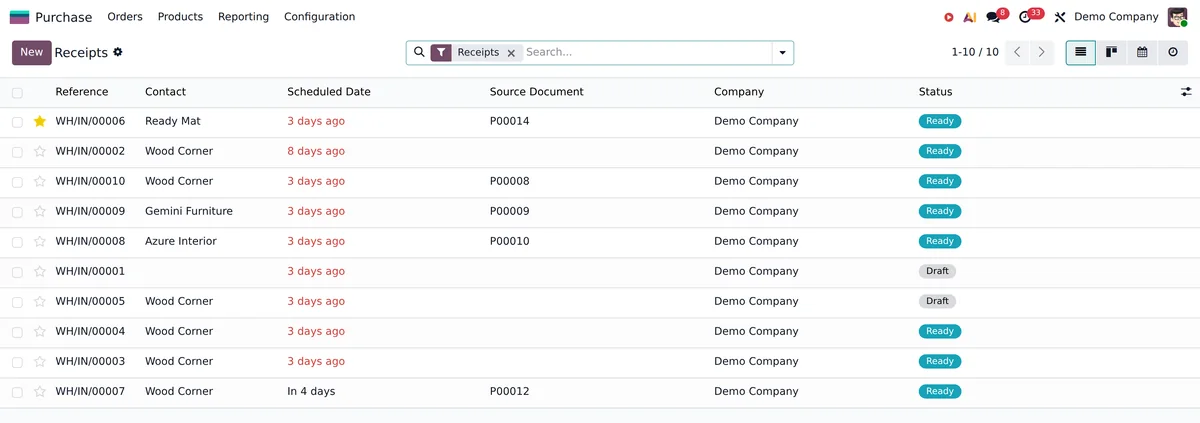The image size is (1200, 423).
Task: Switch to list view
Action: click(x=1081, y=52)
